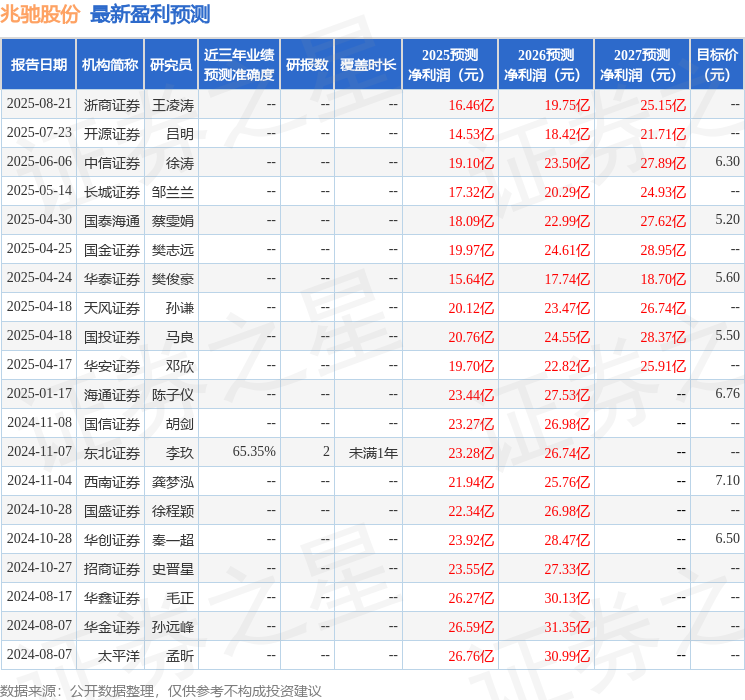The image size is (745, 700).
Task: Click the 覆盖时长 column header
Action: pos(368,65)
